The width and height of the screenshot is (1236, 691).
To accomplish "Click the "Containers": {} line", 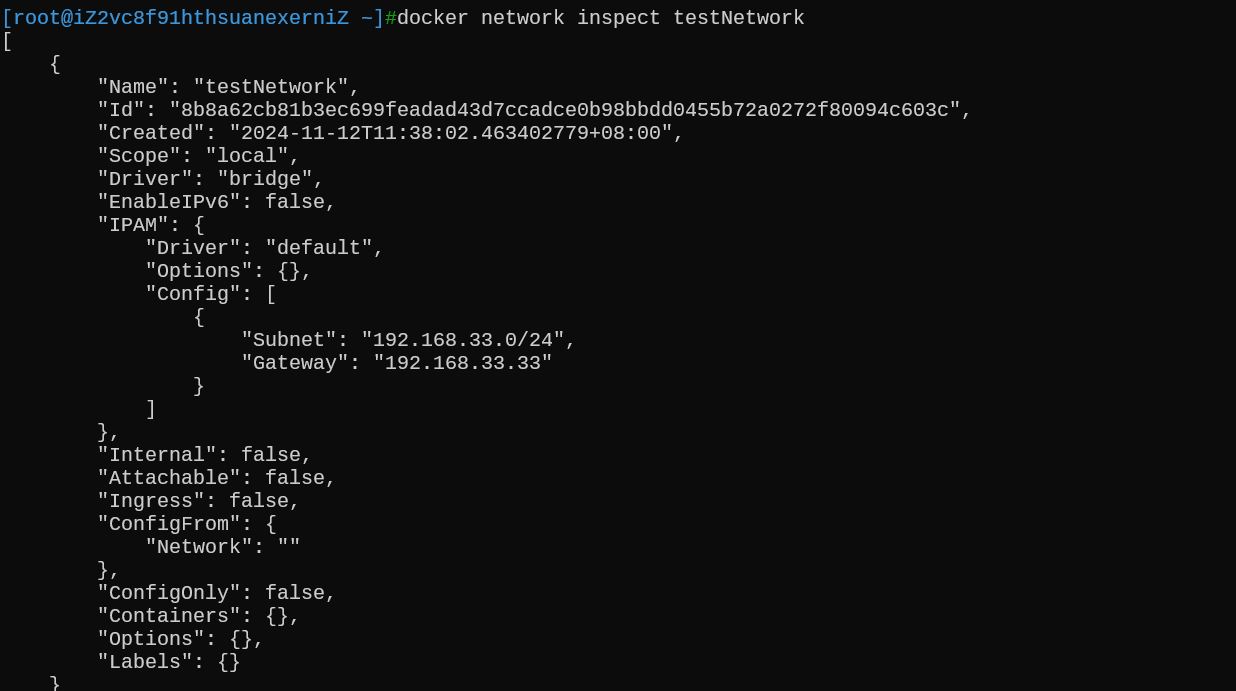I will tap(198, 616).
